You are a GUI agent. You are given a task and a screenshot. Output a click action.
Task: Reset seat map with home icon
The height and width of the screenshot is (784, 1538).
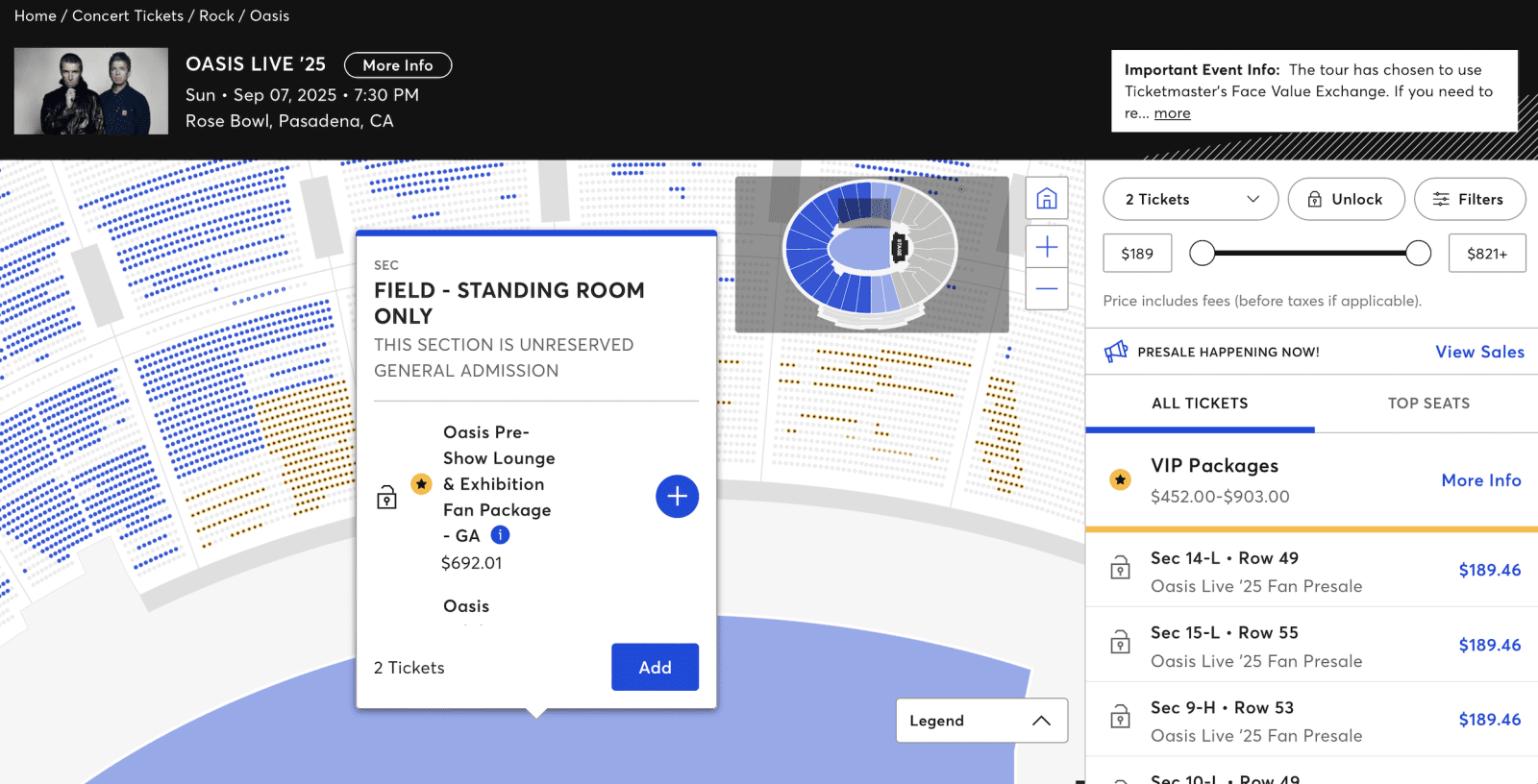click(1047, 199)
